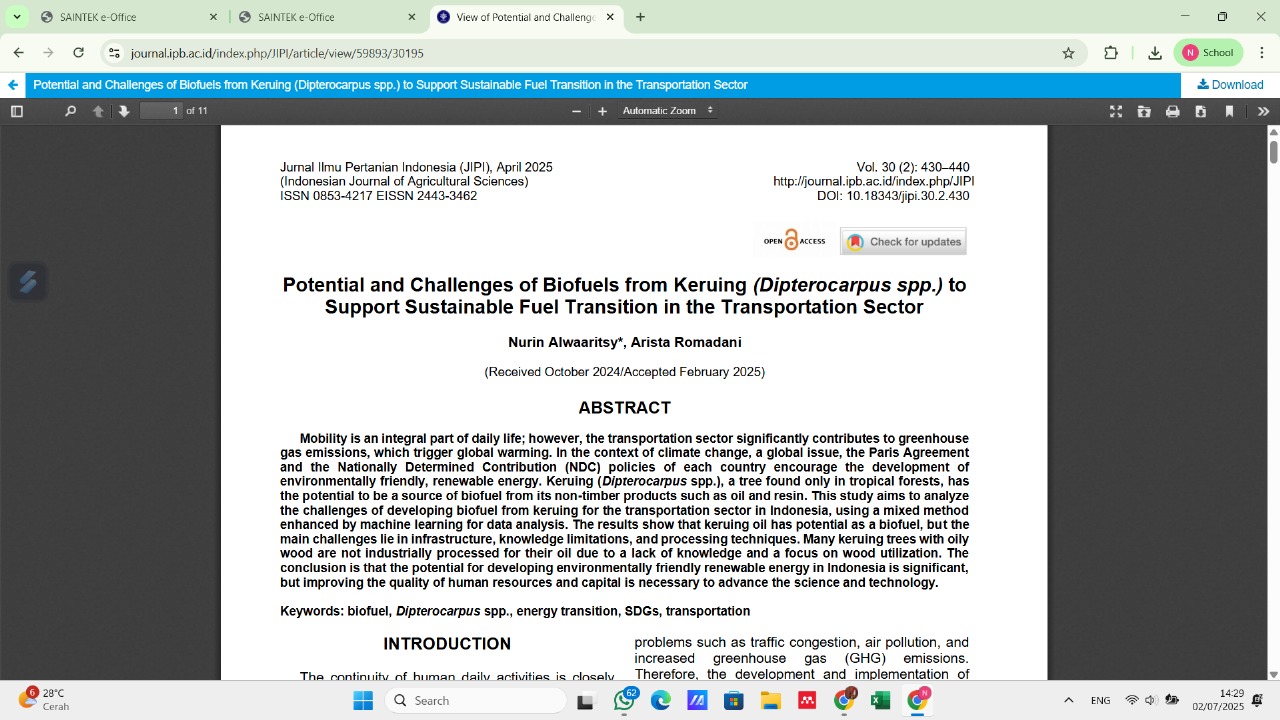Open the Chrome tab search dropdown
Viewport: 1280px width, 720px height.
pos(16,17)
